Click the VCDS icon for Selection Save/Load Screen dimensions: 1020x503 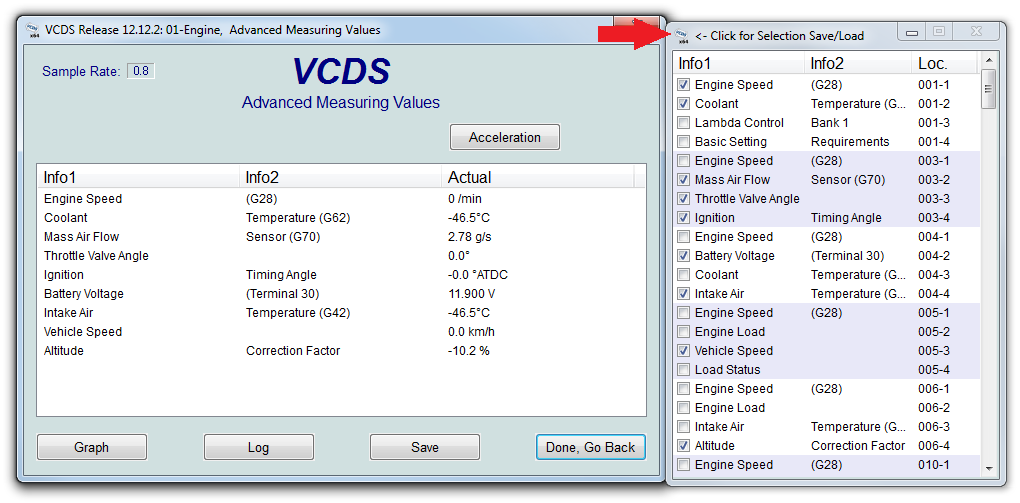683,36
